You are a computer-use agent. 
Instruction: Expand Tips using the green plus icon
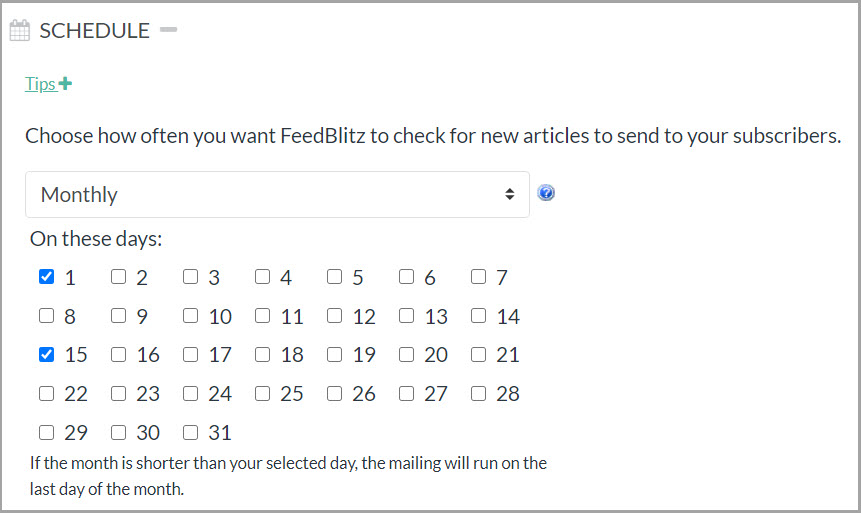pyautogui.click(x=65, y=84)
